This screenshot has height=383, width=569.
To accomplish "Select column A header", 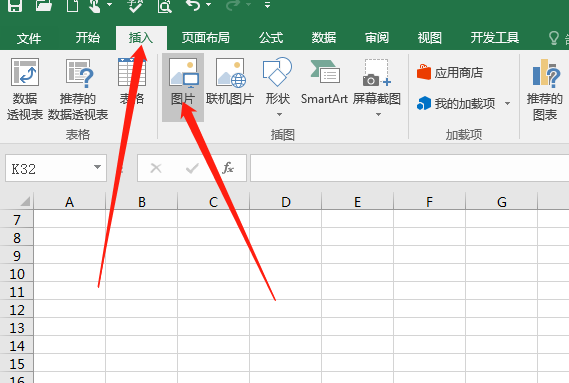I will tap(70, 202).
